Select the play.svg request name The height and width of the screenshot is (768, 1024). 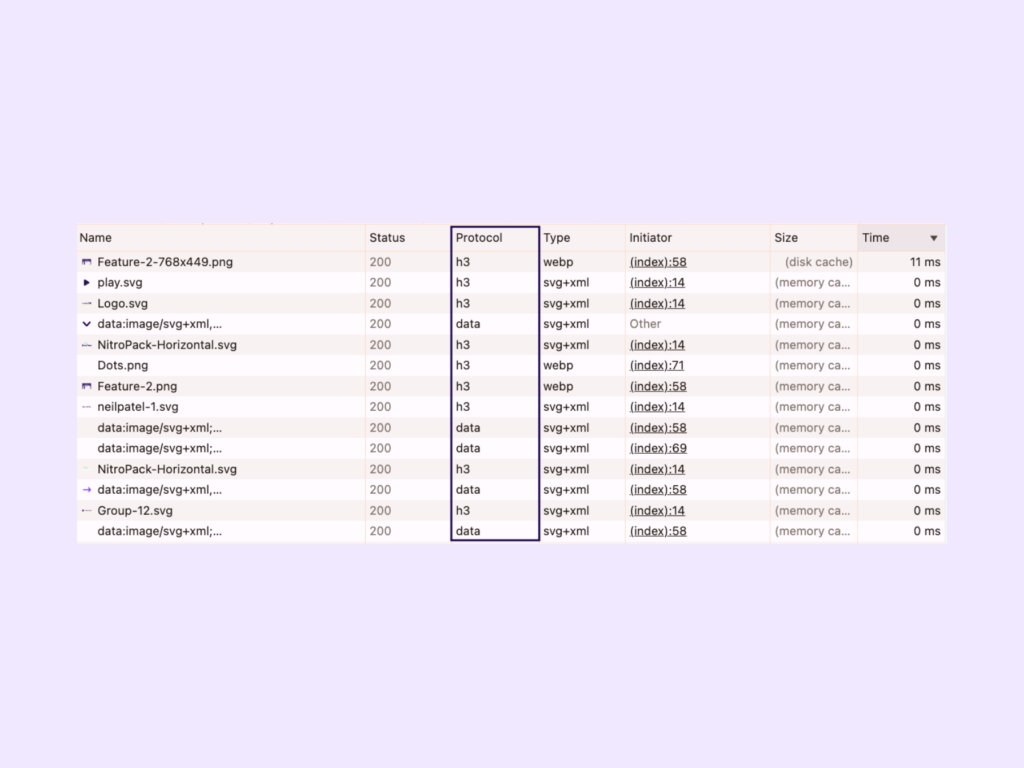120,283
